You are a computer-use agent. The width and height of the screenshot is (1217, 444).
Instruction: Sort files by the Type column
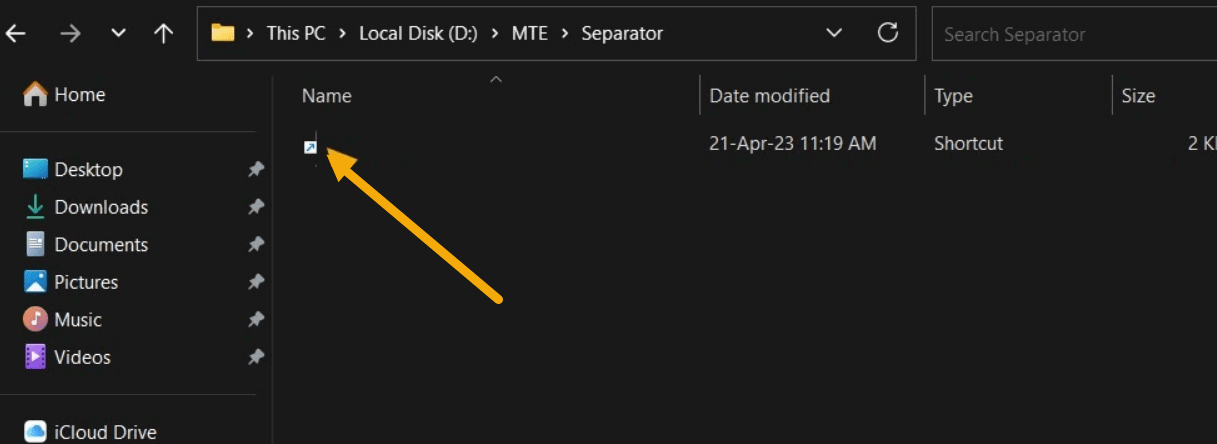[953, 96]
